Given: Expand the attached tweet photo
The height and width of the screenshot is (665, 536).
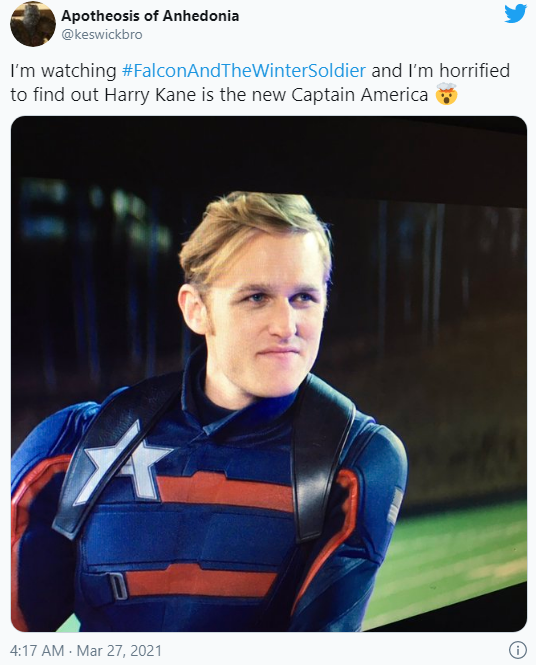Looking at the screenshot, I should [269, 374].
